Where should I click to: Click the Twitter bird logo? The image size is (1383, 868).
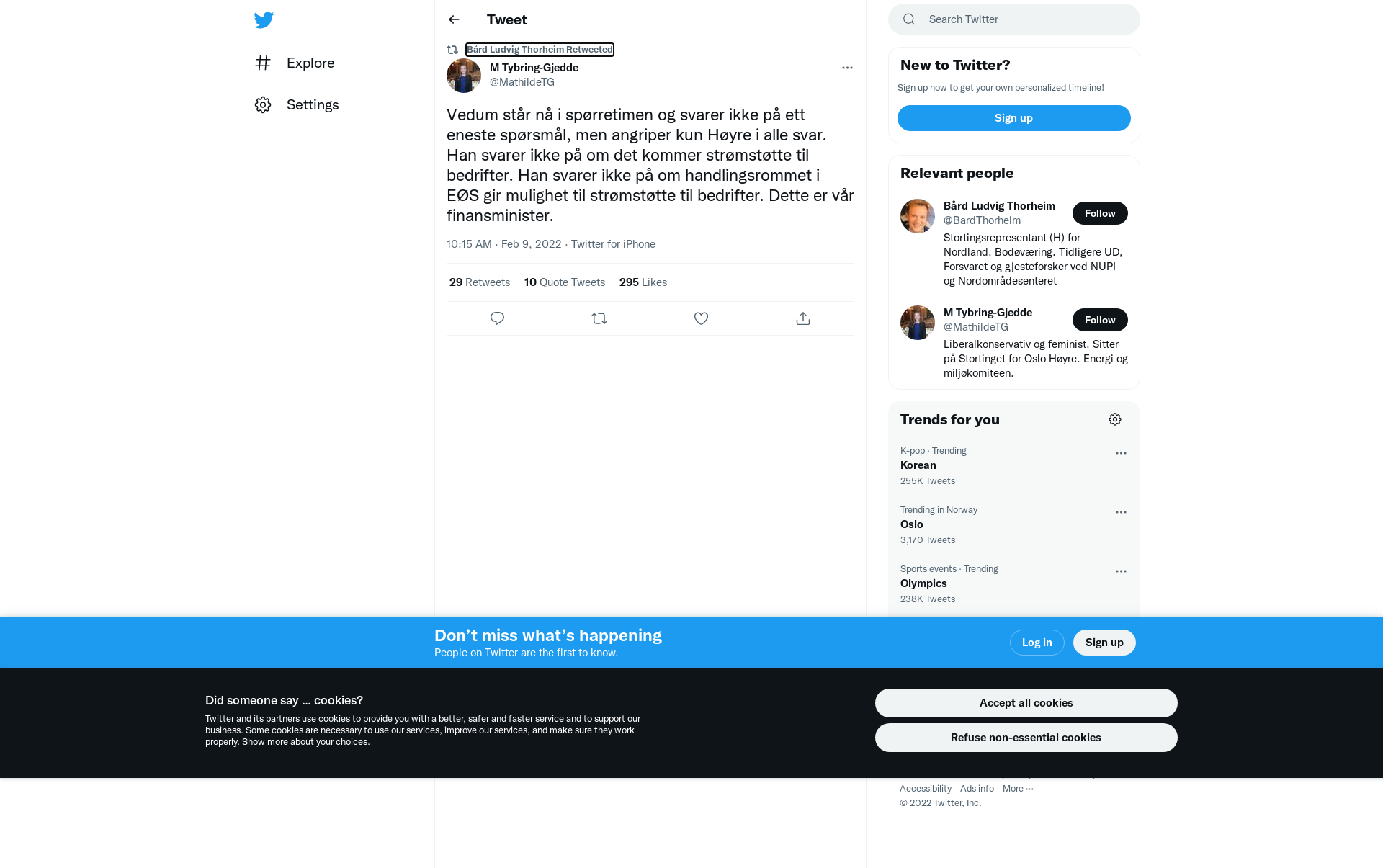coord(264,20)
